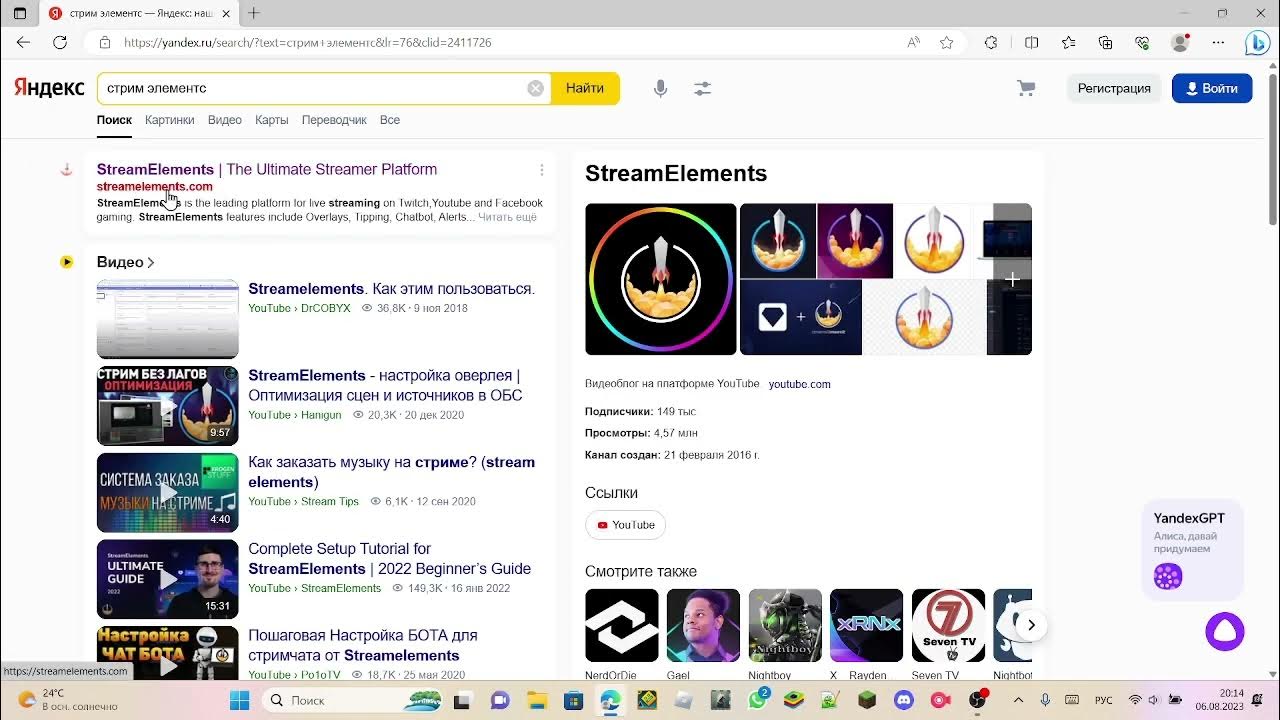This screenshot has width=1280, height=720.
Task: Open the streamelements.com link
Action: tap(155, 186)
